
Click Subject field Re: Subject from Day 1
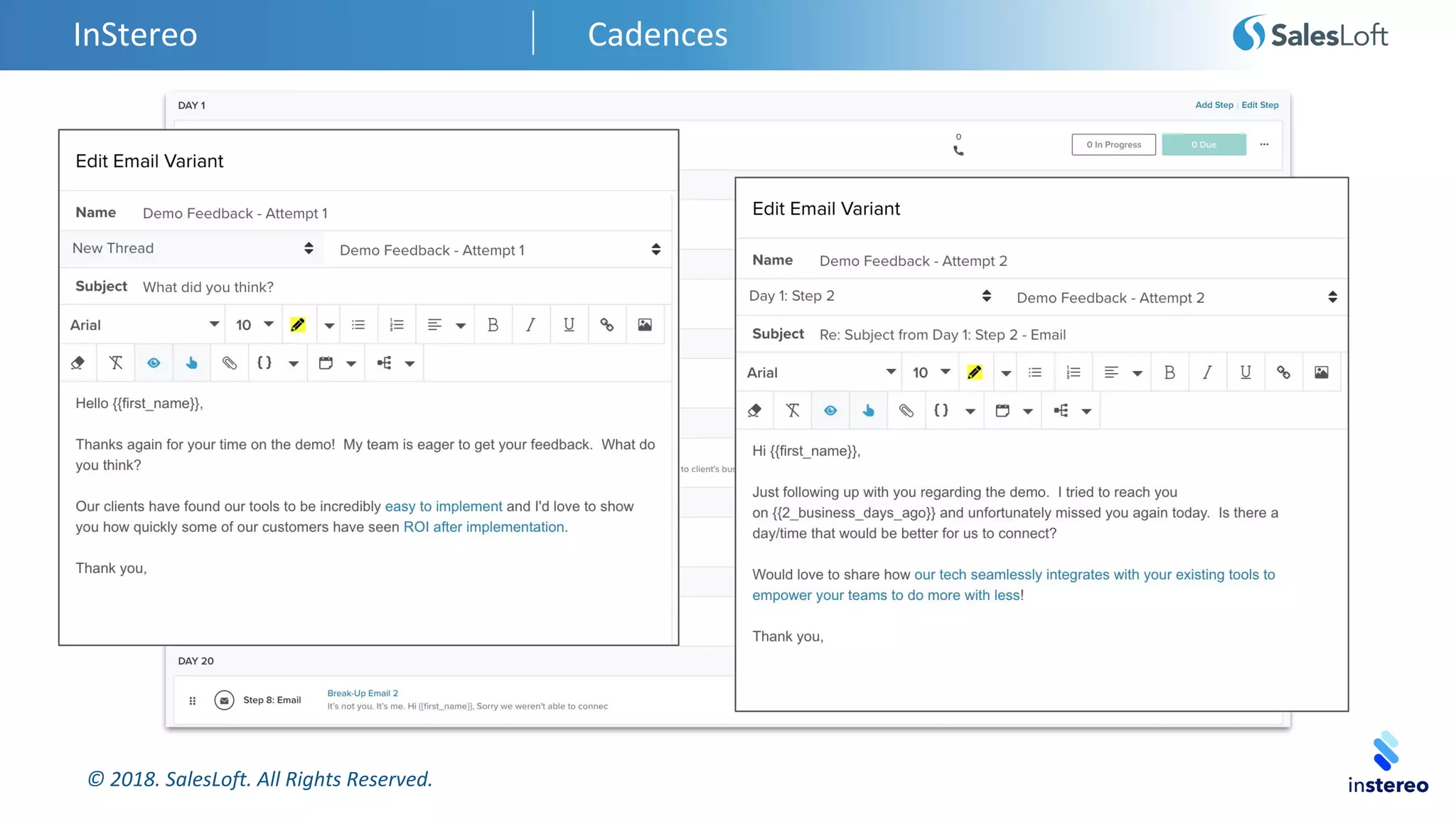pyautogui.click(x=943, y=335)
